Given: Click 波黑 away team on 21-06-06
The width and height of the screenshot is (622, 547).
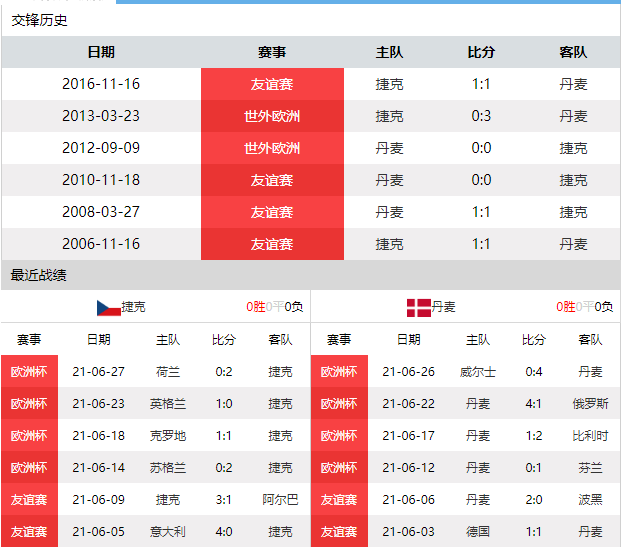Looking at the screenshot, I should pos(590,500).
